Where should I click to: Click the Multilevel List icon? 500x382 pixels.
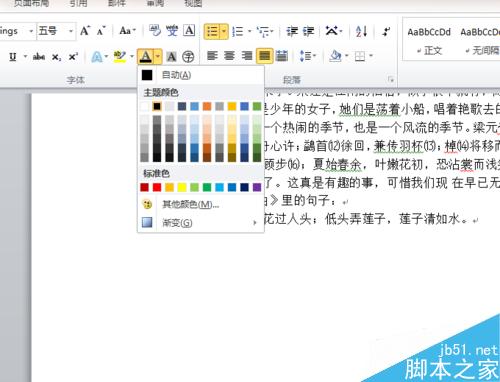tap(265, 32)
